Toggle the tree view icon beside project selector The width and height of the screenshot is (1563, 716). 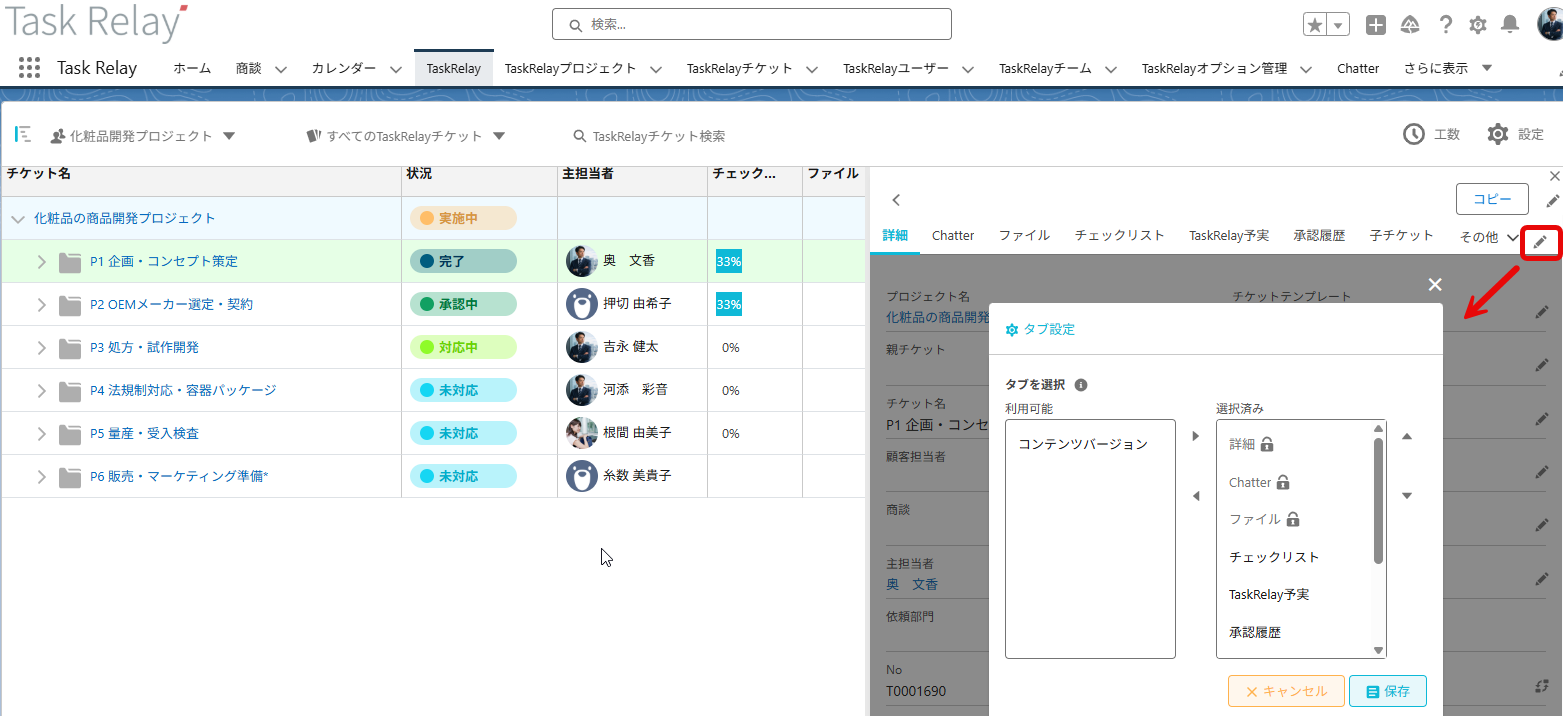(23, 134)
